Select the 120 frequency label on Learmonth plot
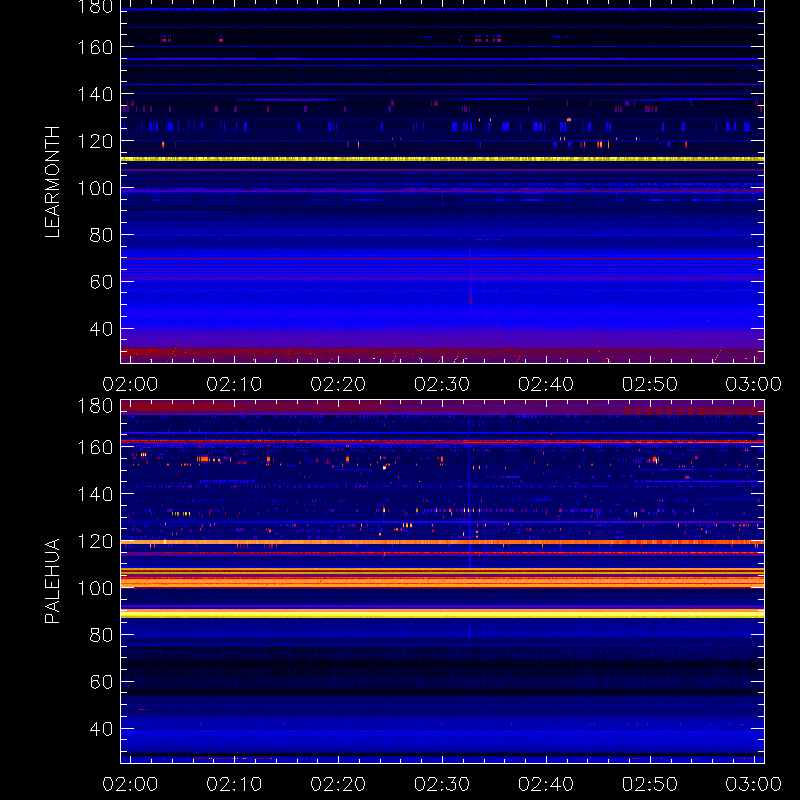Screen dimensions: 800x800 (x=95, y=141)
